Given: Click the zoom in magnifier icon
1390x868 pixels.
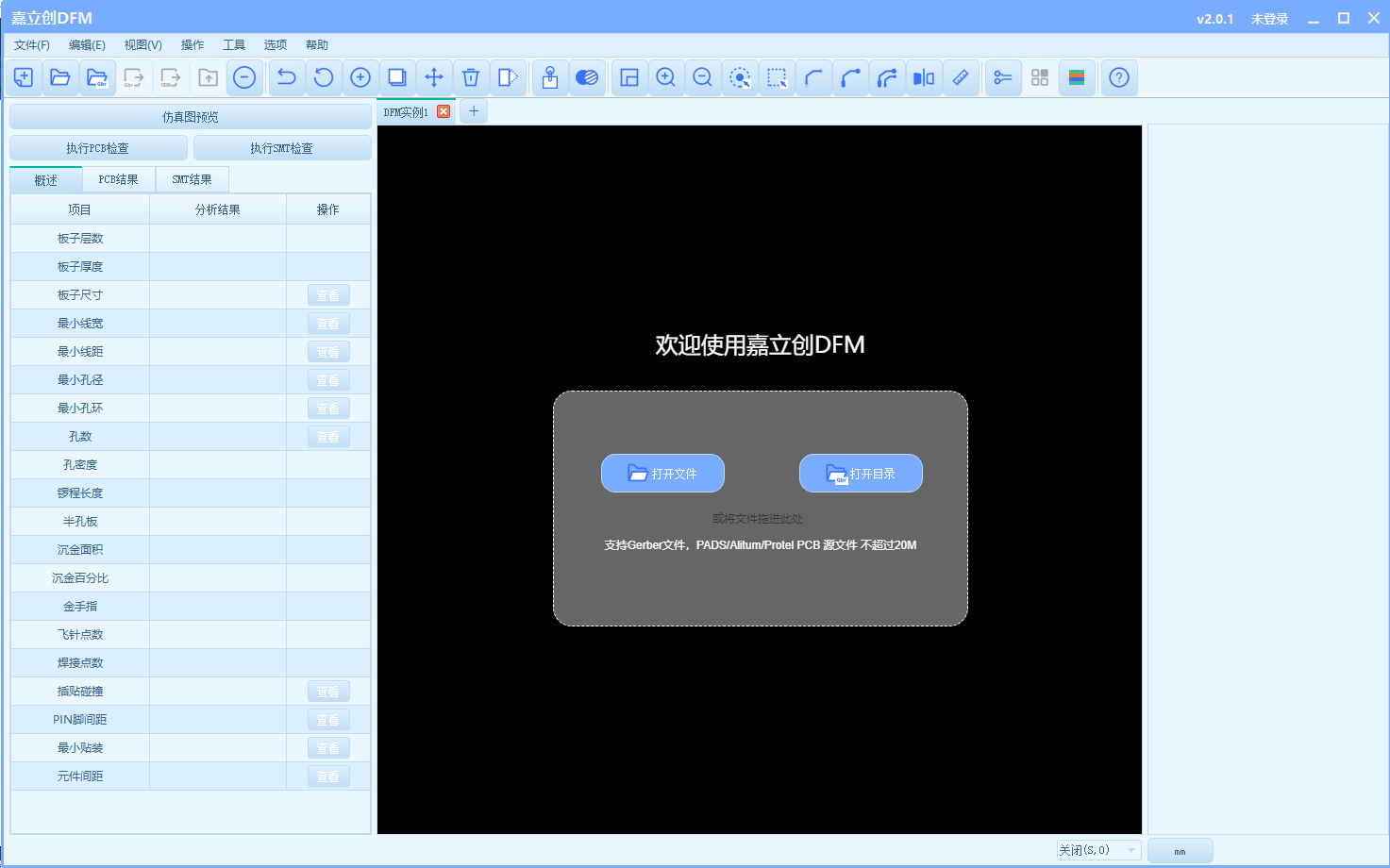Looking at the screenshot, I should pos(666,77).
